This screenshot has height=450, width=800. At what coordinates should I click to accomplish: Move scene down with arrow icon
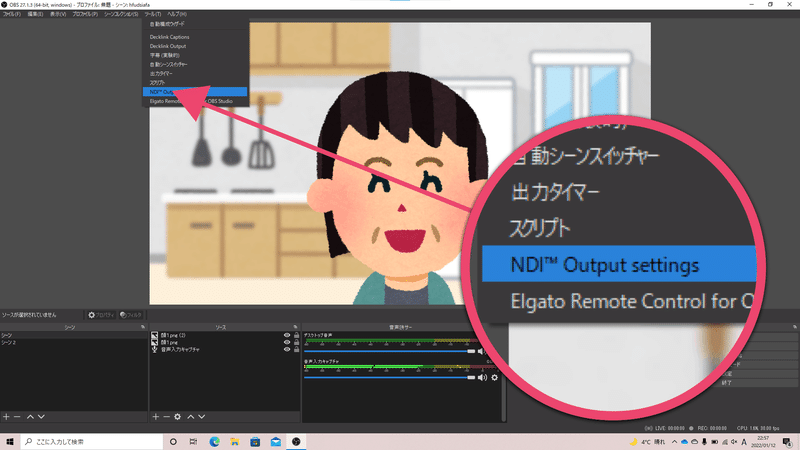(x=41, y=417)
